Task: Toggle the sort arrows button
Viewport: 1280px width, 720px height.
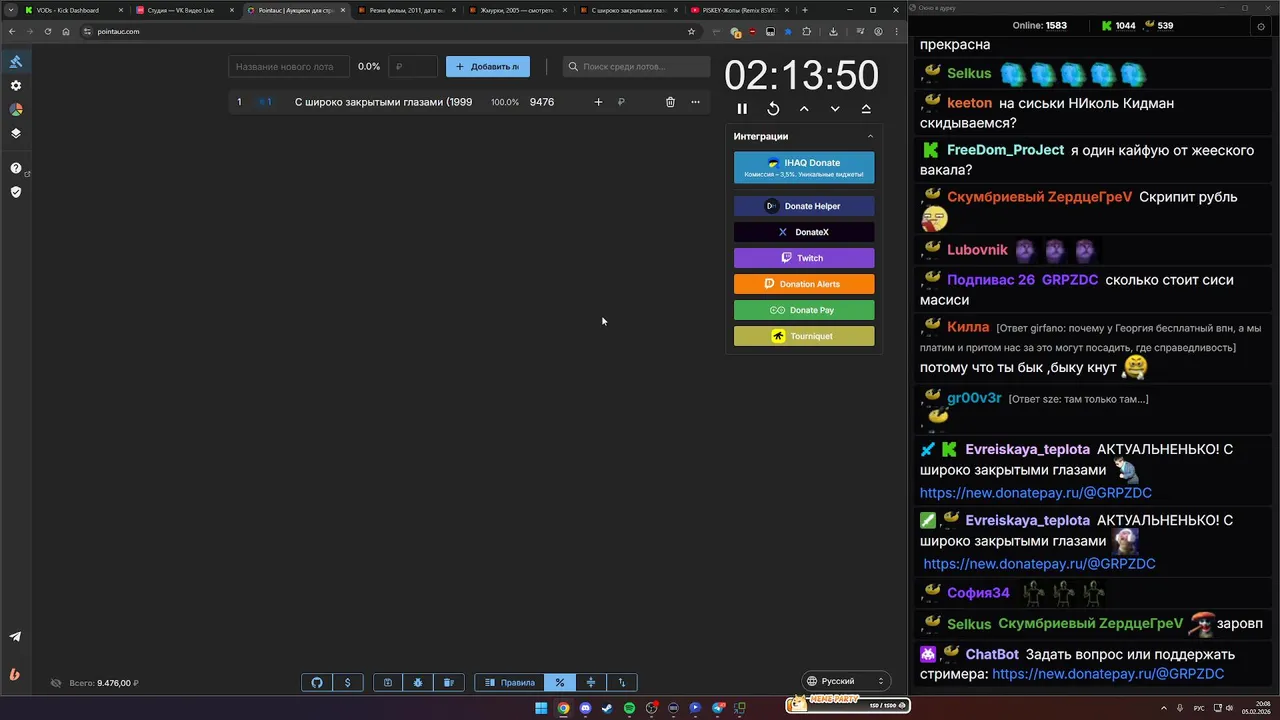Action: (621, 683)
